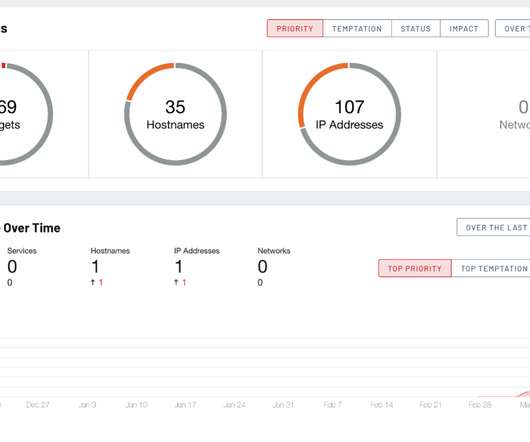Select the Top Priority toggle button
Image resolution: width=530 pixels, height=442 pixels.
click(415, 268)
